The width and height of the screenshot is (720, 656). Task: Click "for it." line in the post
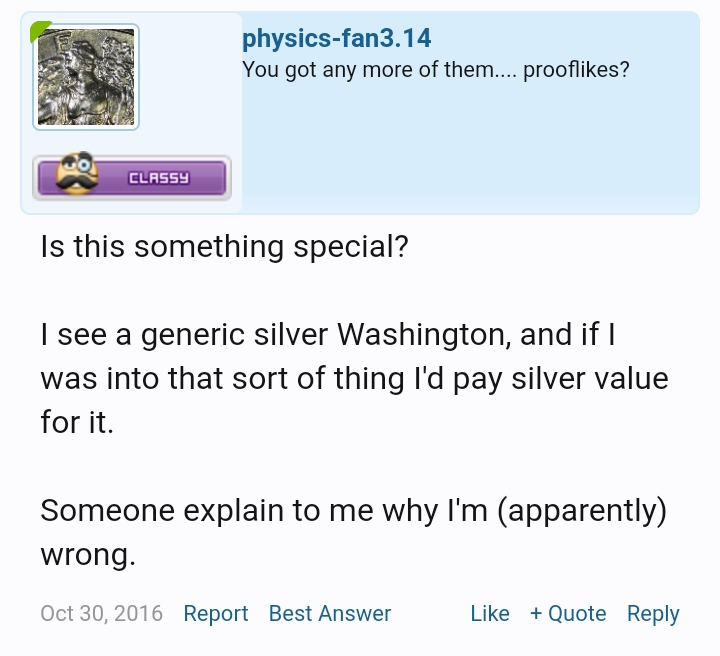coord(77,422)
